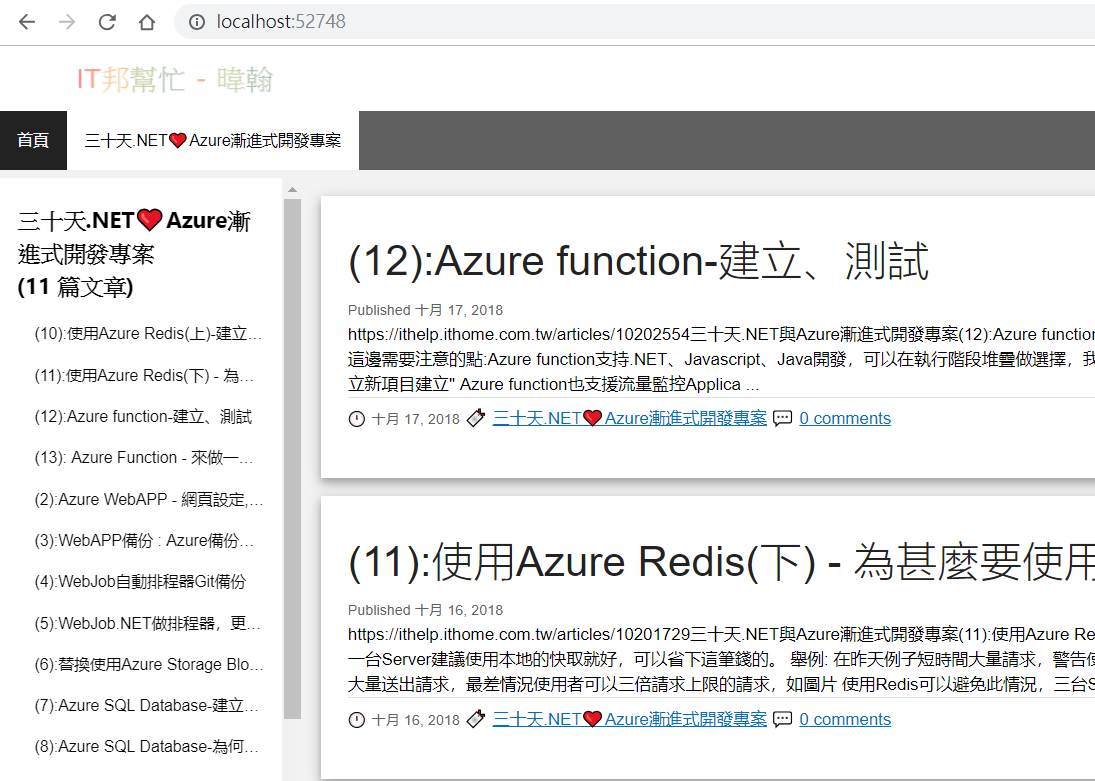The height and width of the screenshot is (781, 1095).
Task: Open post title (12):Azure function-建立、測試
Action: pos(638,261)
